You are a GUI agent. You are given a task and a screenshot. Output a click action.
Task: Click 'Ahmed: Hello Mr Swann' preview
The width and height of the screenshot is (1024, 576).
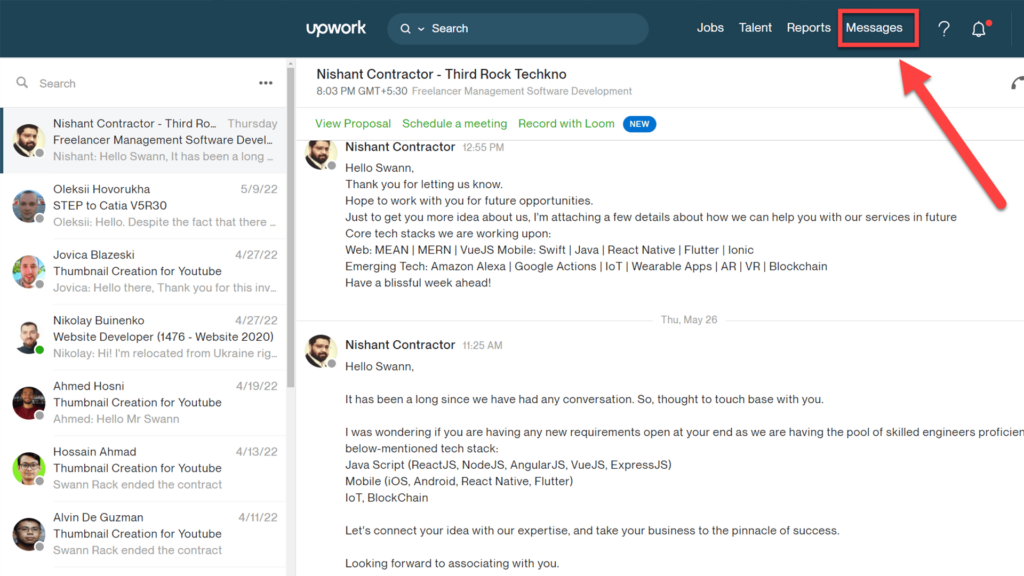(x=116, y=419)
